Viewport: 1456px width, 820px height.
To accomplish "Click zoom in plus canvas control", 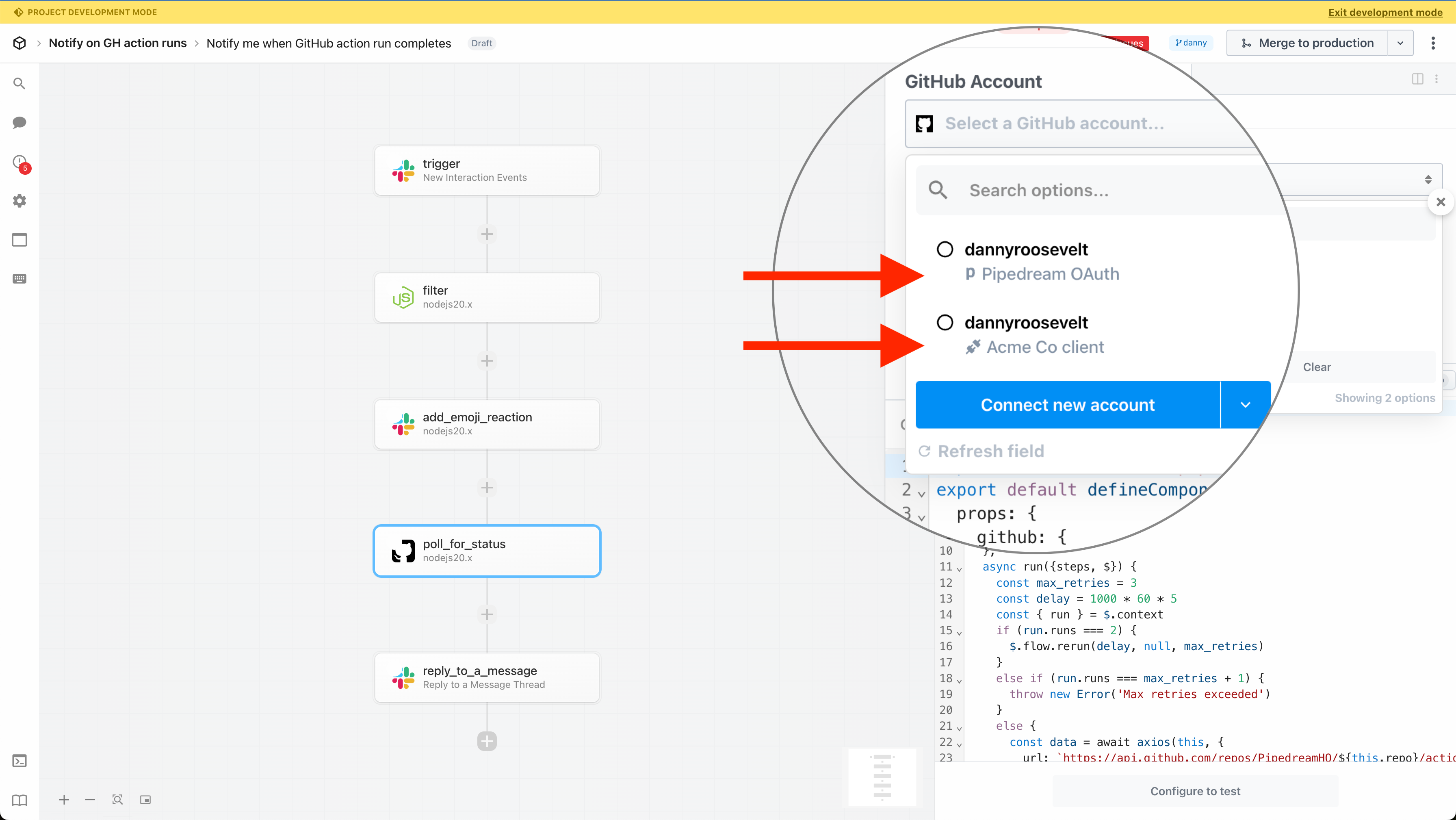I will click(64, 800).
